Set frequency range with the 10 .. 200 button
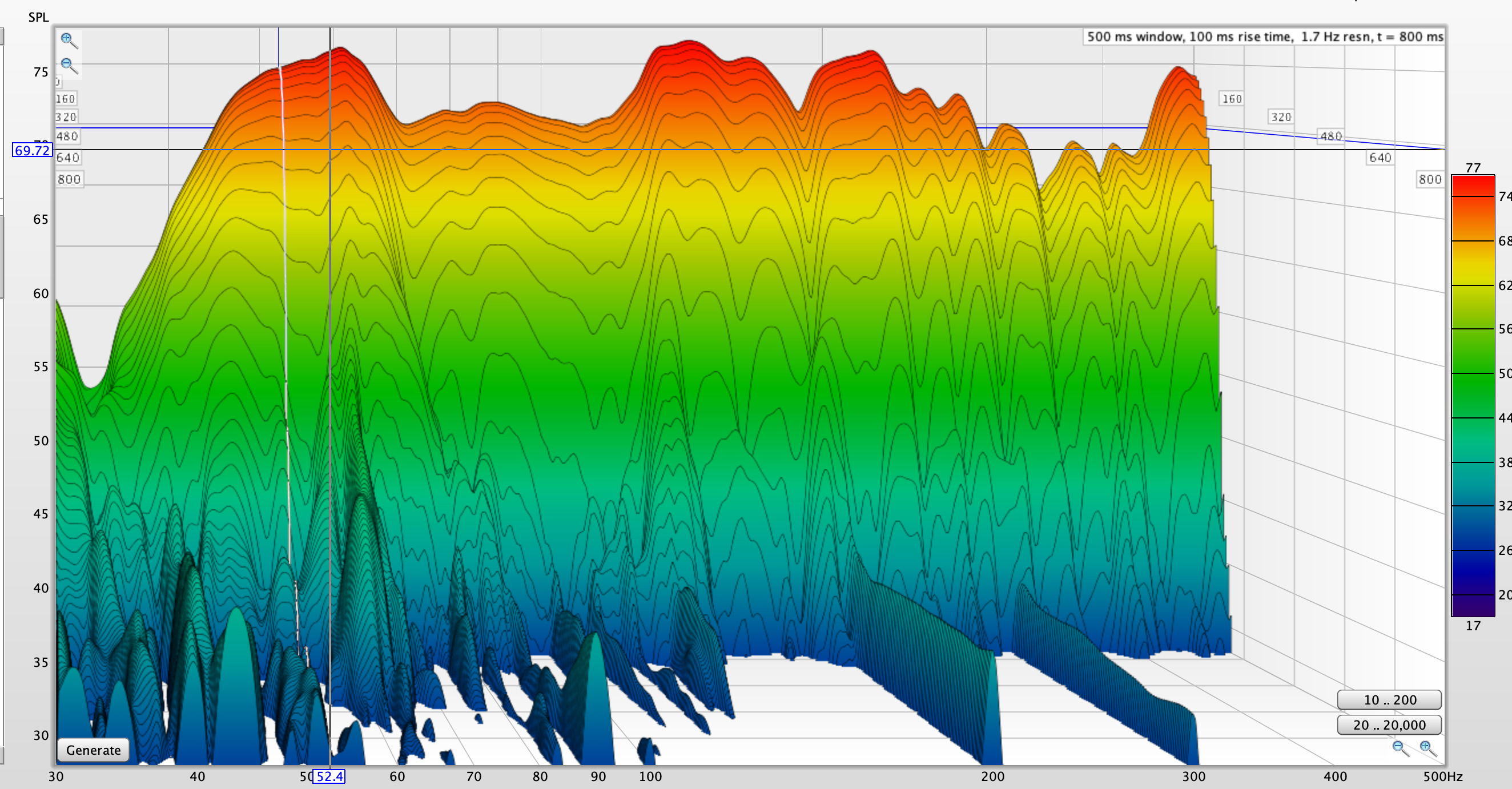Screen dimensions: 1512x789 tap(1389, 700)
